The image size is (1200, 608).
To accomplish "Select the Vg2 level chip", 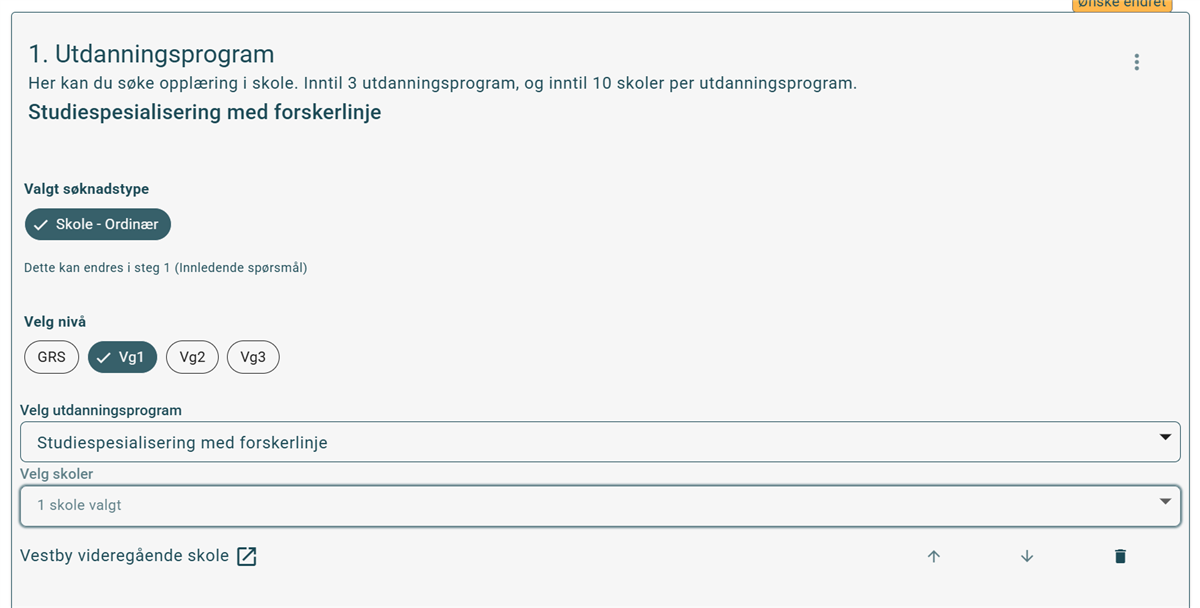I will (x=192, y=357).
